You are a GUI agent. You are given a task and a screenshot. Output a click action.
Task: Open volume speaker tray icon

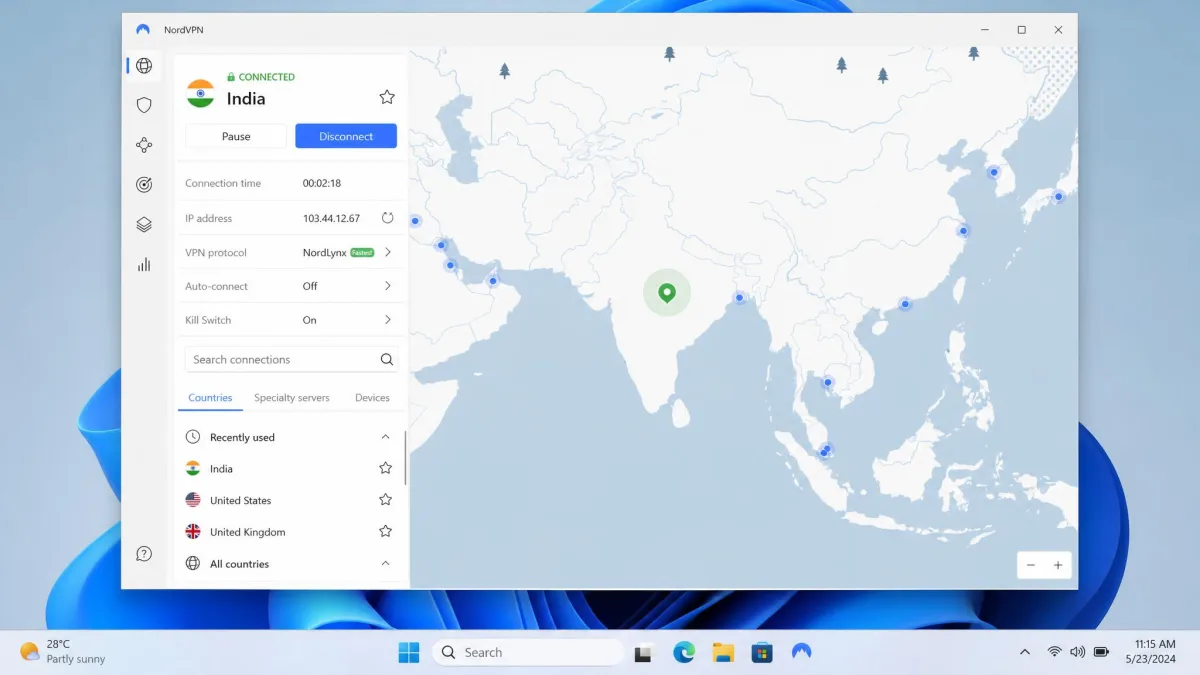point(1077,652)
